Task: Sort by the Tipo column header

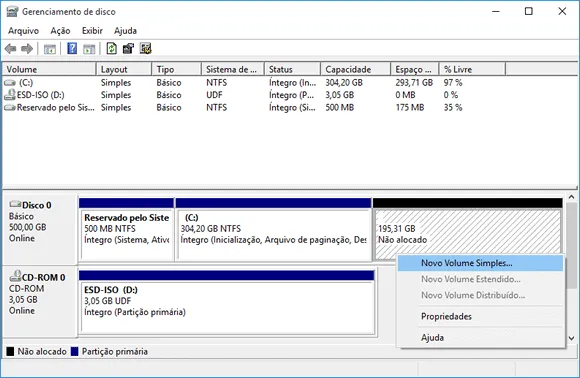Action: pyautogui.click(x=176, y=70)
